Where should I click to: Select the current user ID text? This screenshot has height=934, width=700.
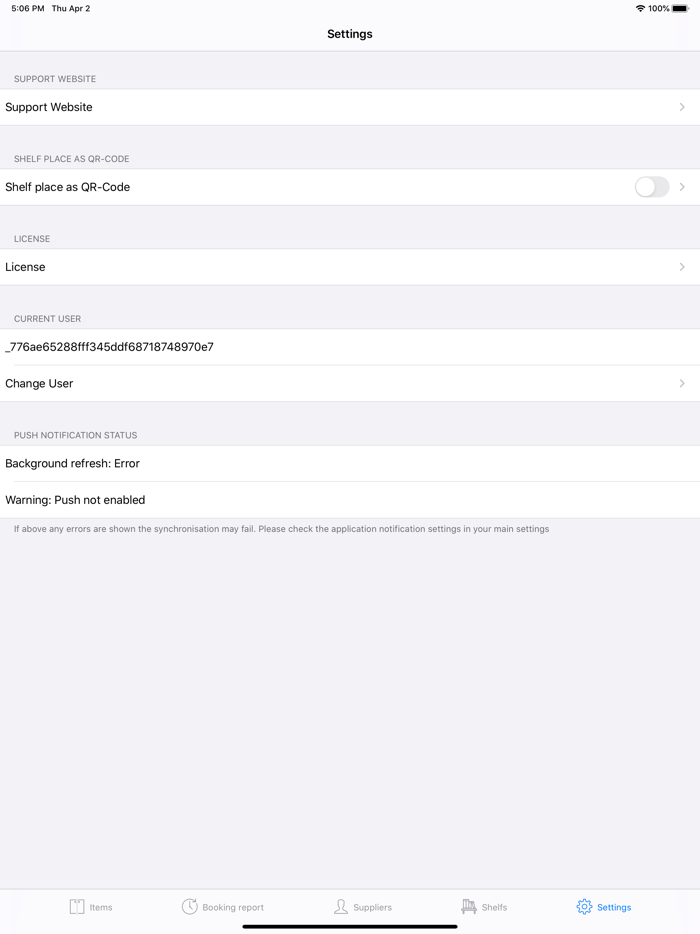[110, 347]
